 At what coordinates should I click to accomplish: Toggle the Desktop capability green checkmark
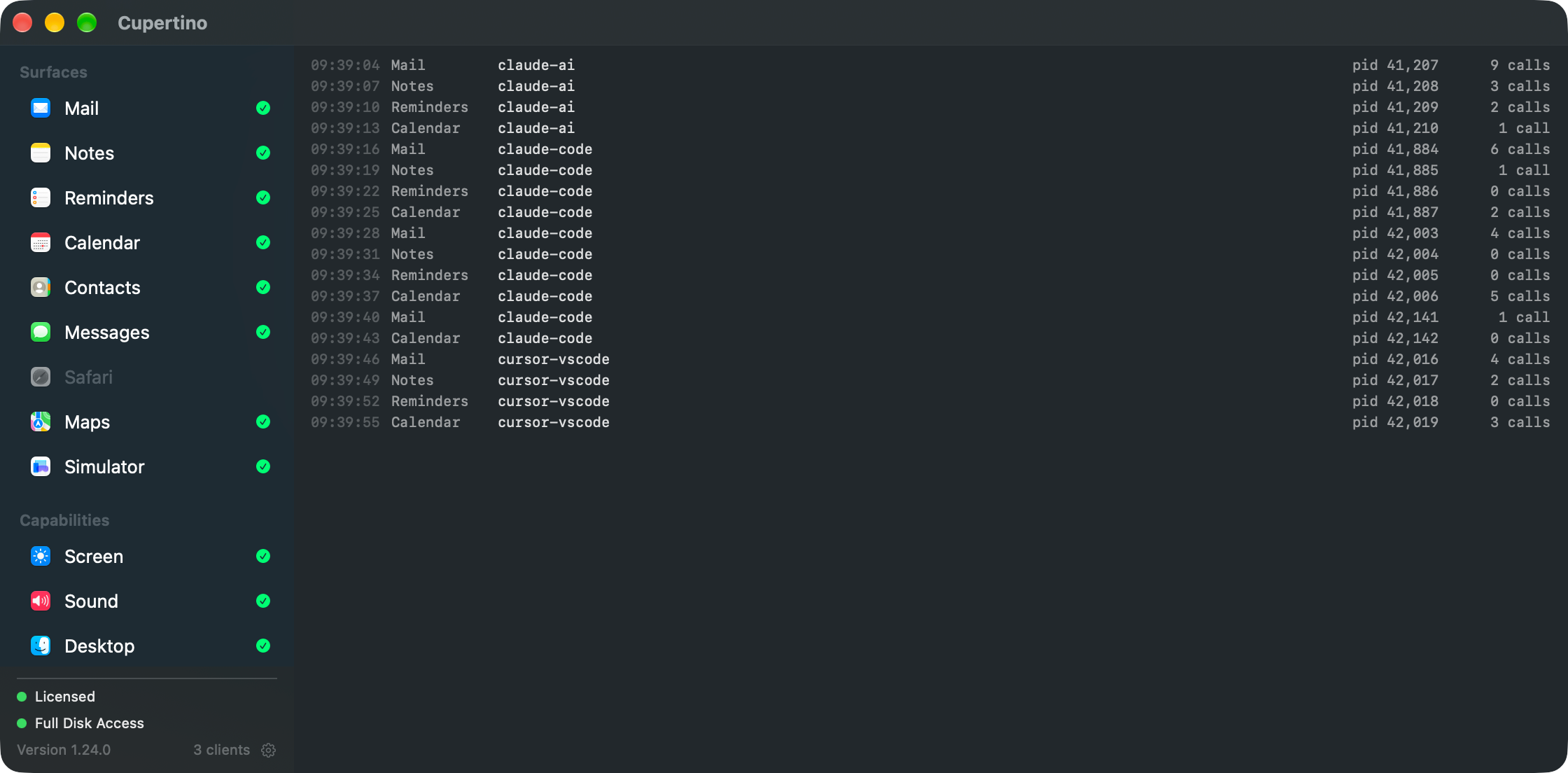pyautogui.click(x=263, y=646)
